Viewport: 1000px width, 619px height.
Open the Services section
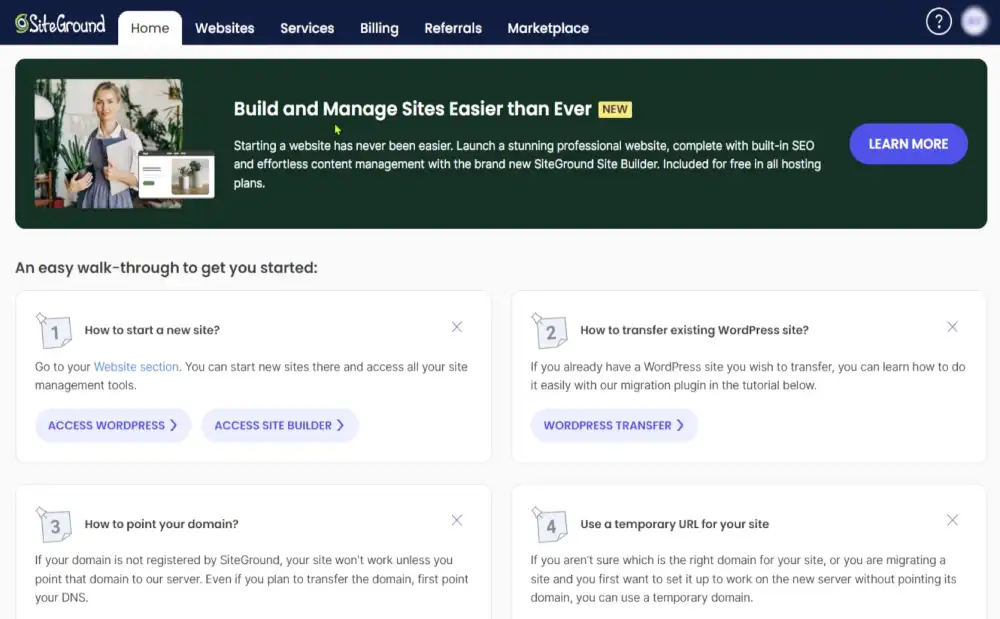point(306,28)
